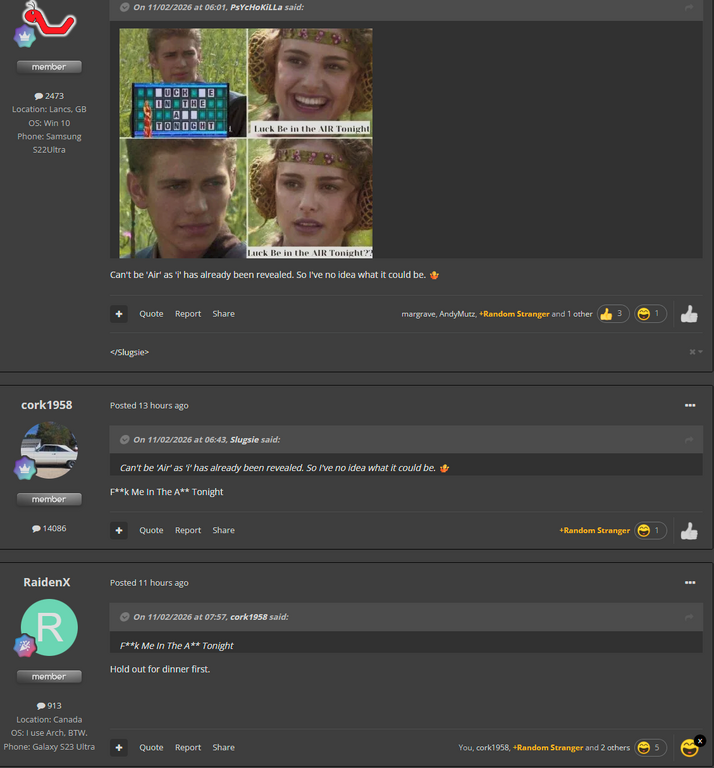Click cork1958 name in RaidenX's quote header
The width and height of the screenshot is (714, 768).
pos(249,617)
